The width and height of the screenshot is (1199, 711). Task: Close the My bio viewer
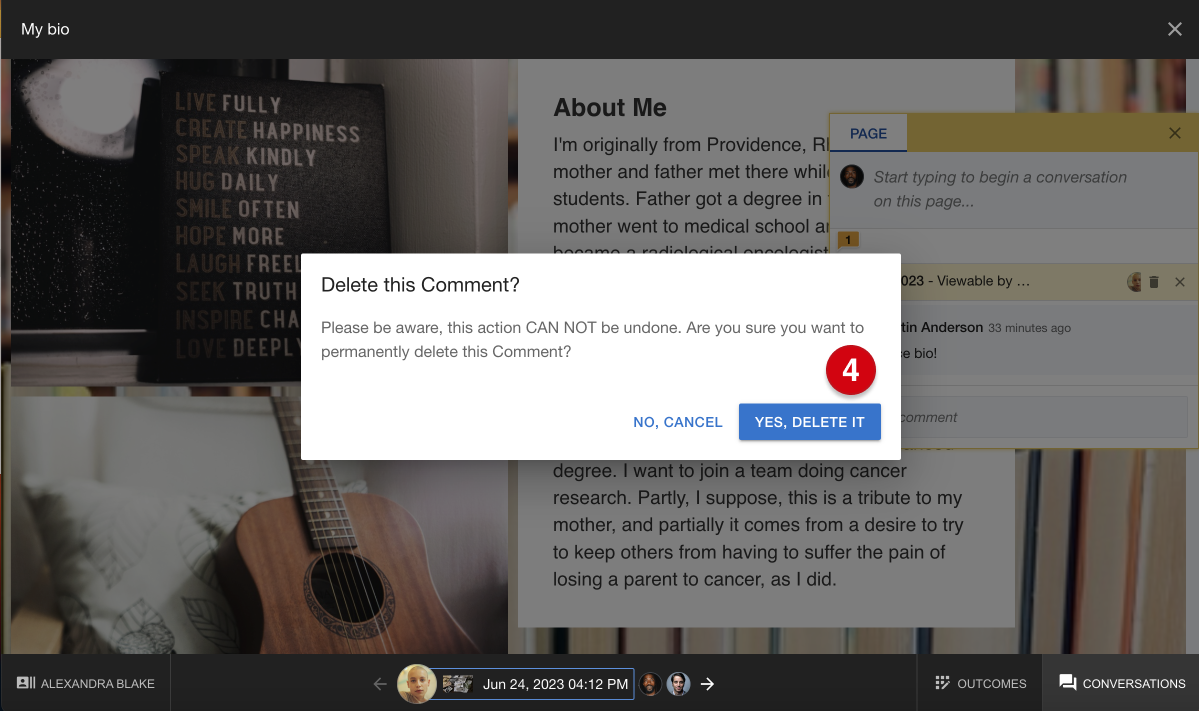(1175, 29)
